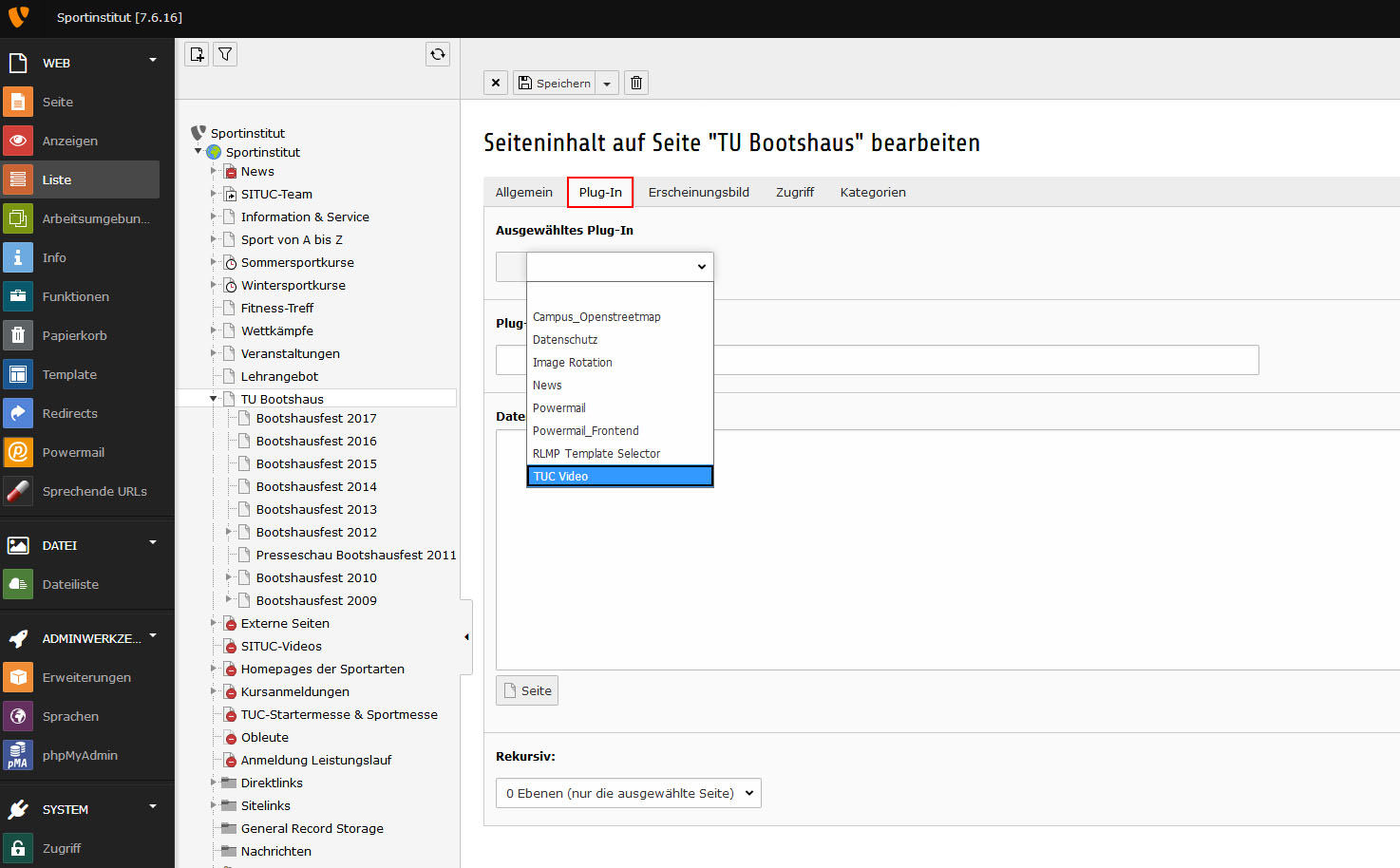Screen dimensions: 1400x868
Task: Open the Erweiterungen module
Action: pos(86,677)
